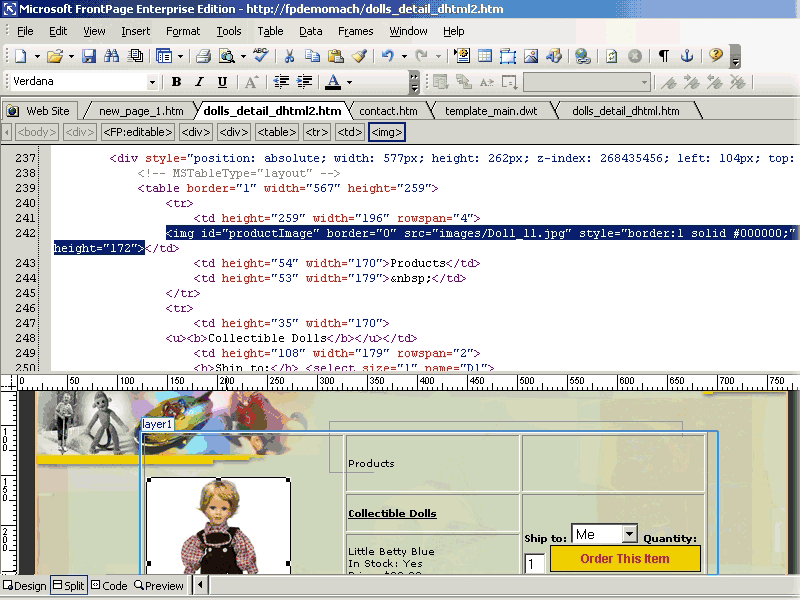Click the Order This Item button
This screenshot has height=600, width=800.
pyautogui.click(x=625, y=559)
